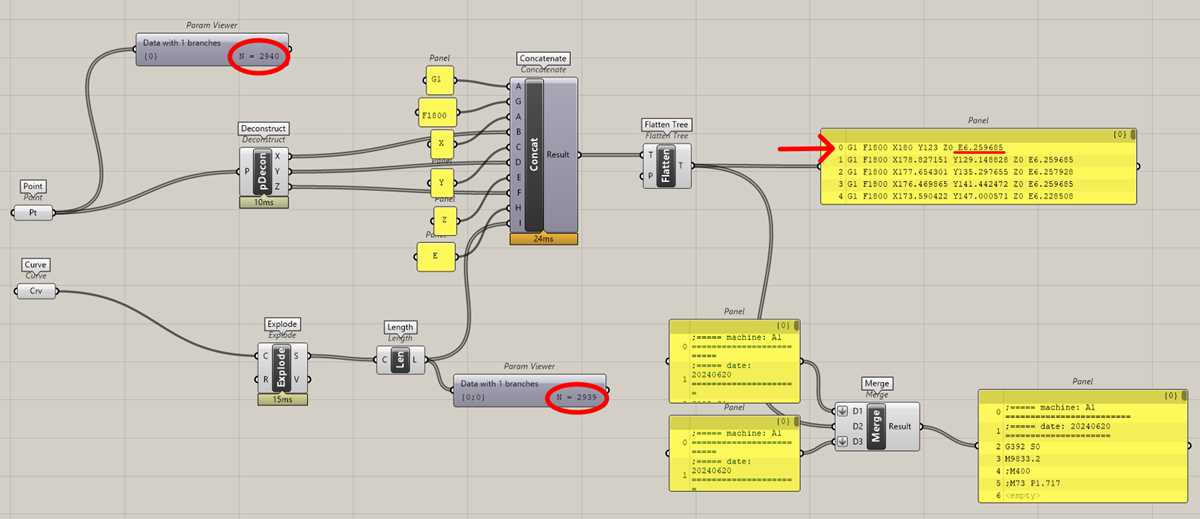This screenshot has width=1200, height=519.
Task: Click the Concatenate name tag label
Action: click(x=541, y=59)
